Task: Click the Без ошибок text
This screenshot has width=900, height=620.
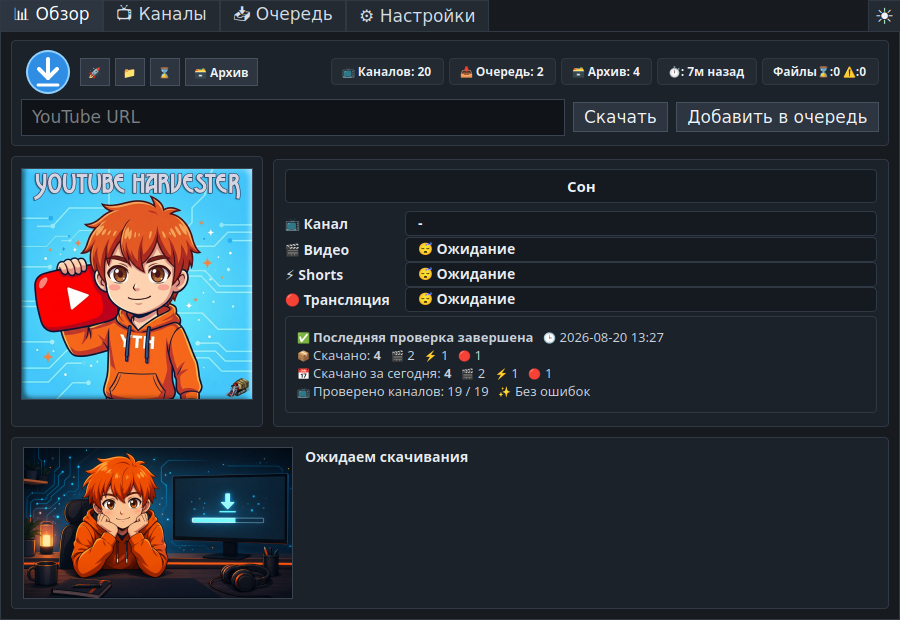Action: pos(552,392)
